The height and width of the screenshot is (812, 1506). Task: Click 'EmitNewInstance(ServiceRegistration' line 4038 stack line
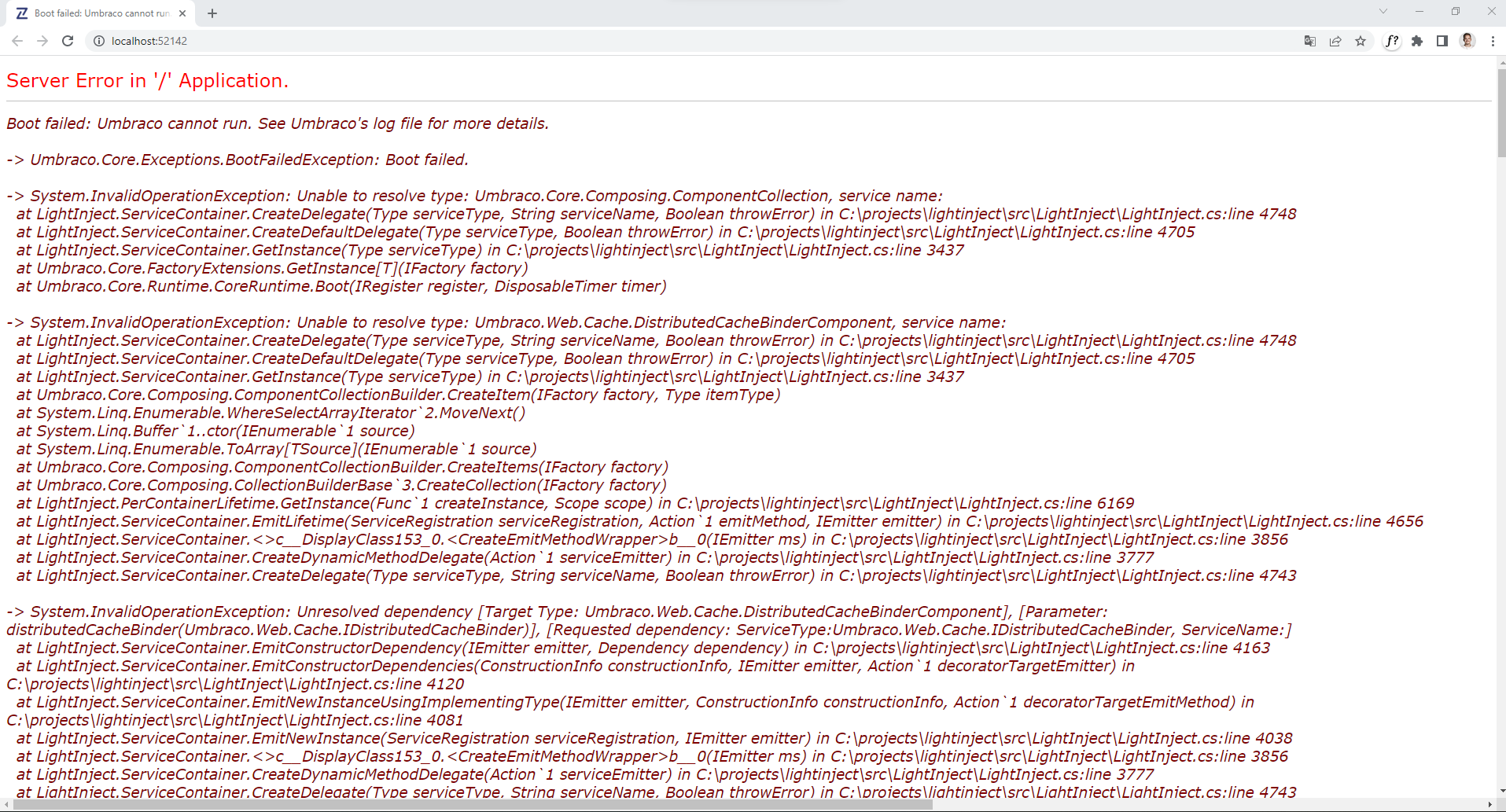pyautogui.click(x=654, y=738)
